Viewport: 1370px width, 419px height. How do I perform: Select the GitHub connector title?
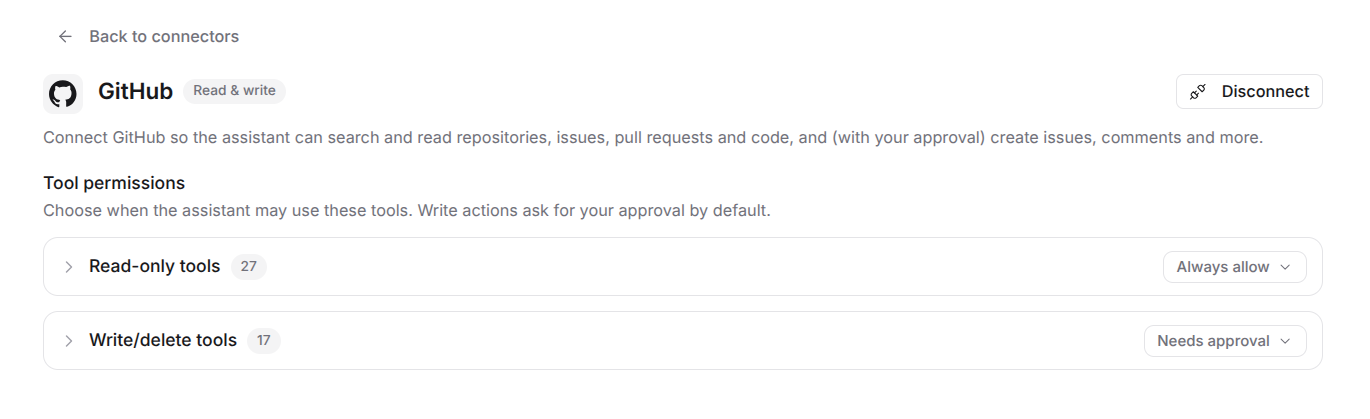click(x=135, y=91)
